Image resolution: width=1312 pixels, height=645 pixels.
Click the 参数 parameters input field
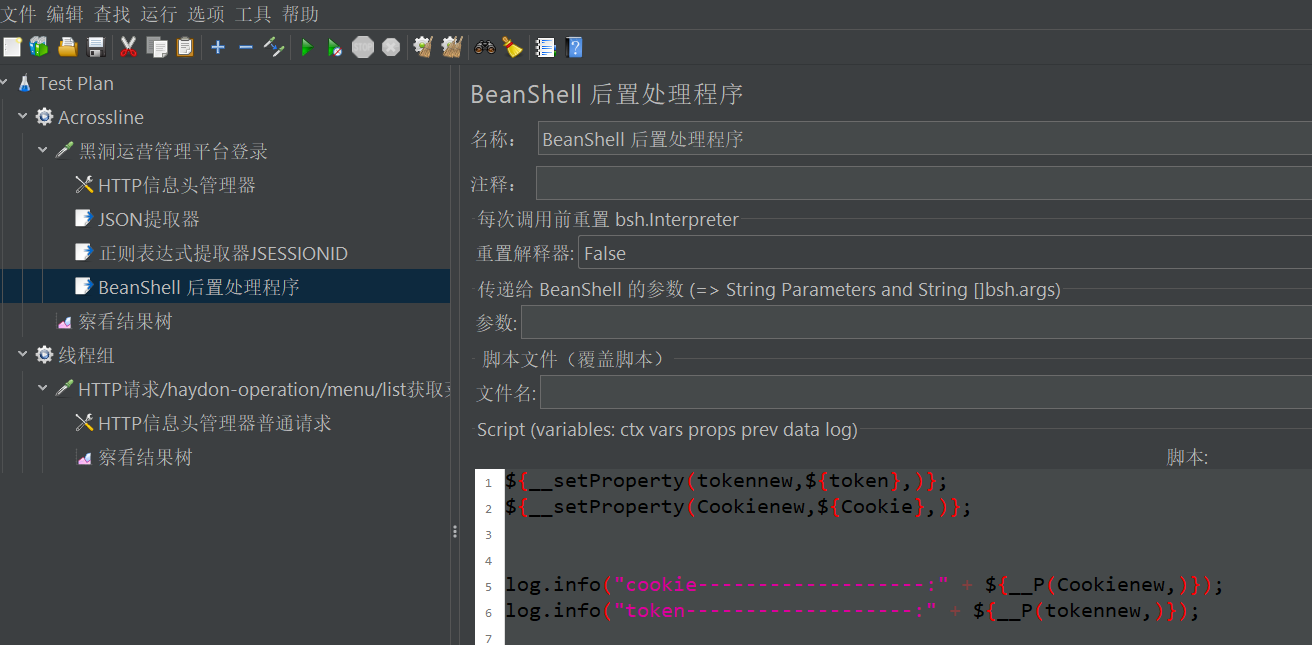coord(916,323)
